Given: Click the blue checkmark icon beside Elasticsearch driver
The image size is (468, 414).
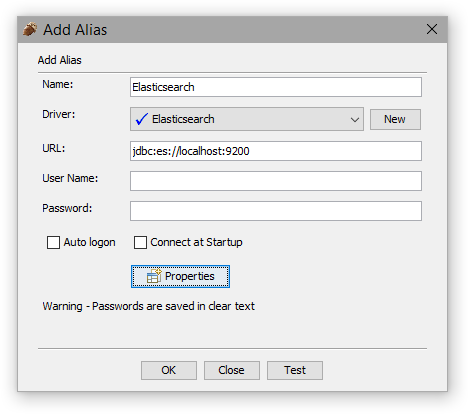Looking at the screenshot, I should tap(141, 119).
